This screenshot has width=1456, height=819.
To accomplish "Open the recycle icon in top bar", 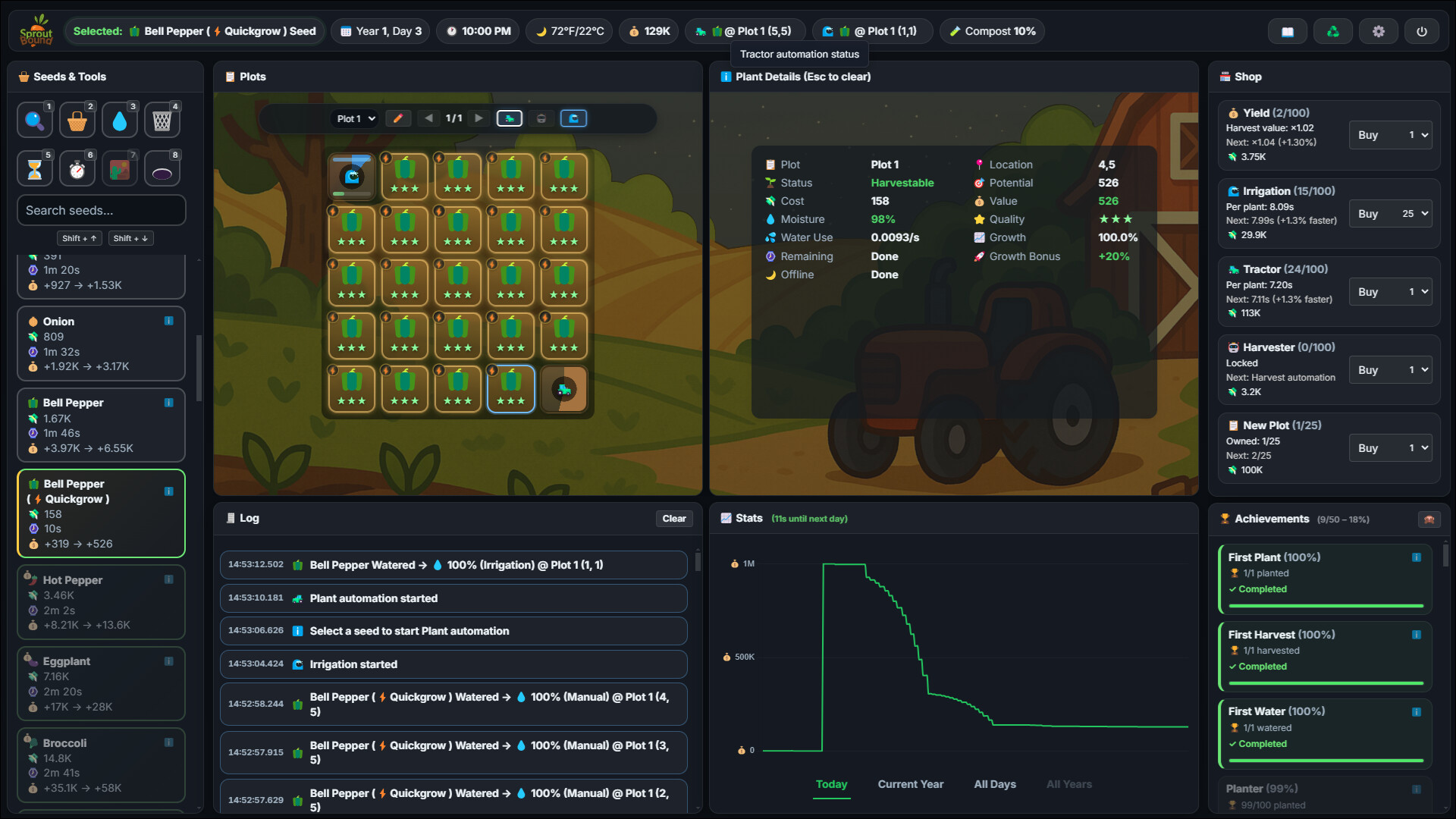I will [x=1332, y=31].
